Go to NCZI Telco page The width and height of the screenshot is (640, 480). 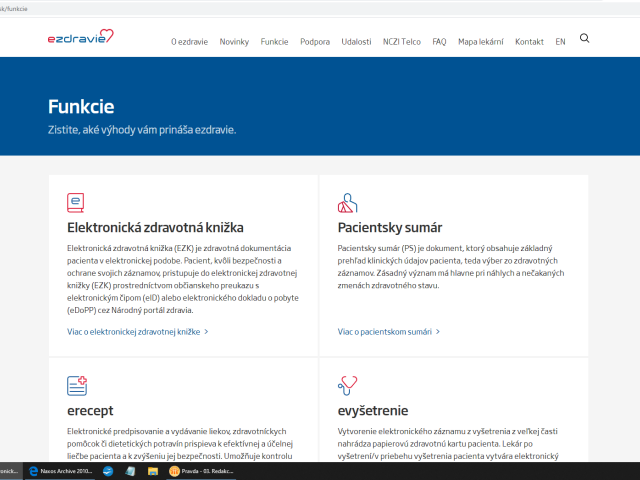coord(402,42)
